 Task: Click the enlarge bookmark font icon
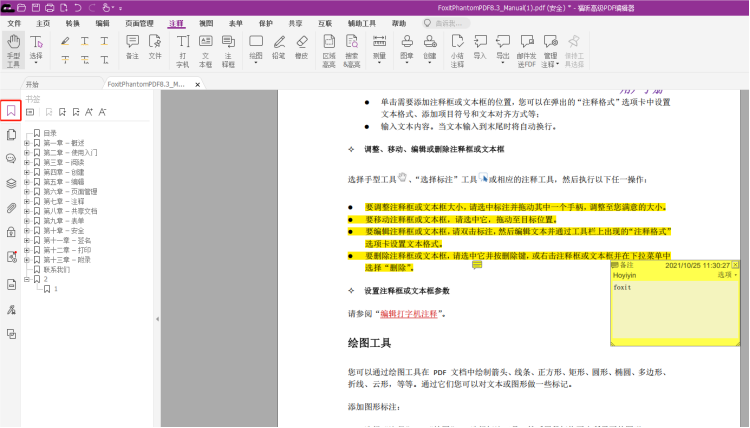point(89,112)
